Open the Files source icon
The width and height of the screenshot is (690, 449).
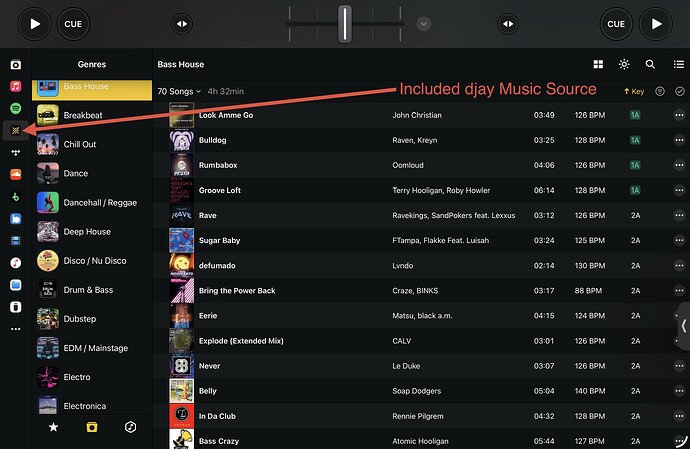pos(15,285)
